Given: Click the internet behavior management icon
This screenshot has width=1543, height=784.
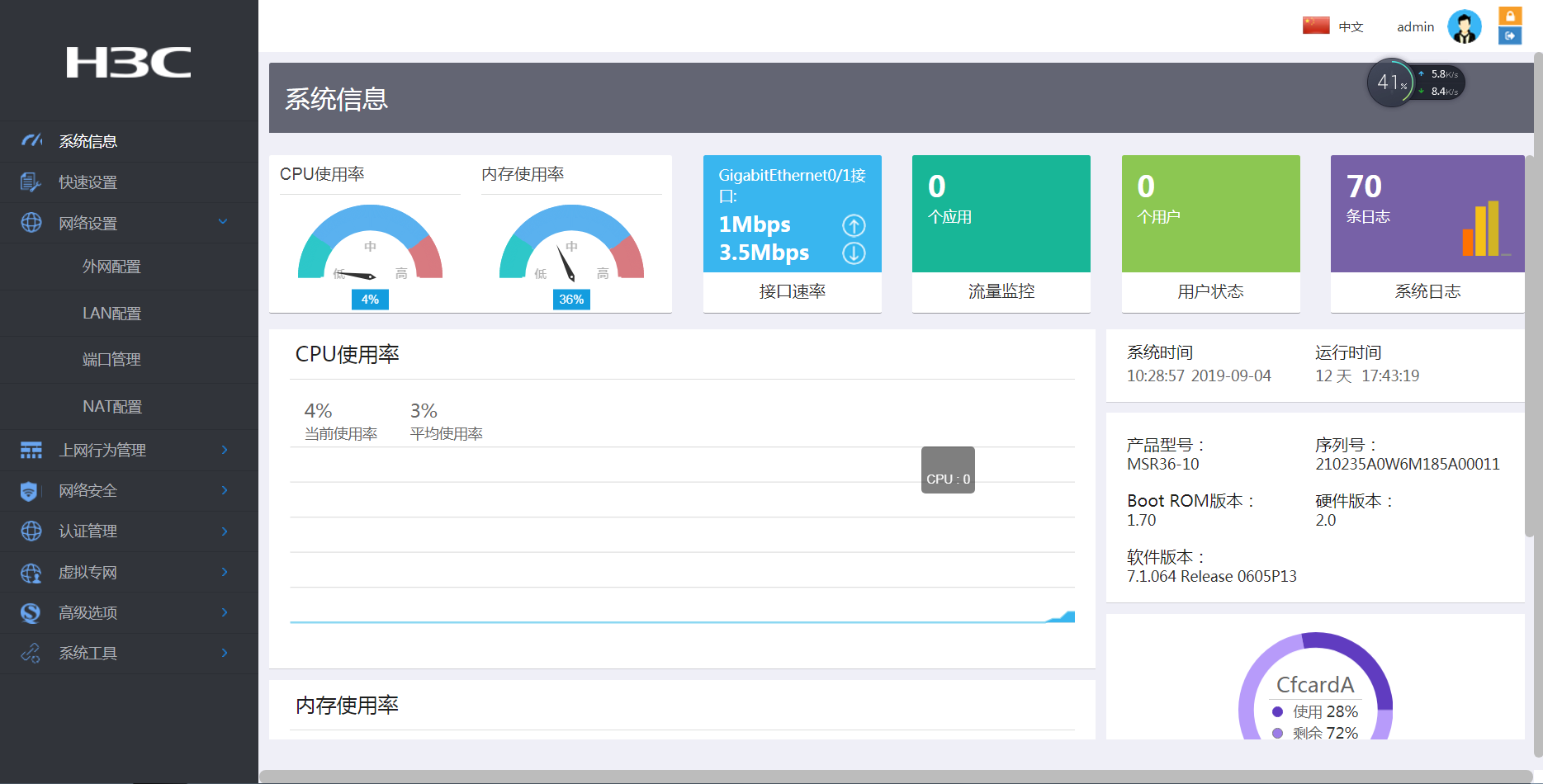Looking at the screenshot, I should pos(31,450).
